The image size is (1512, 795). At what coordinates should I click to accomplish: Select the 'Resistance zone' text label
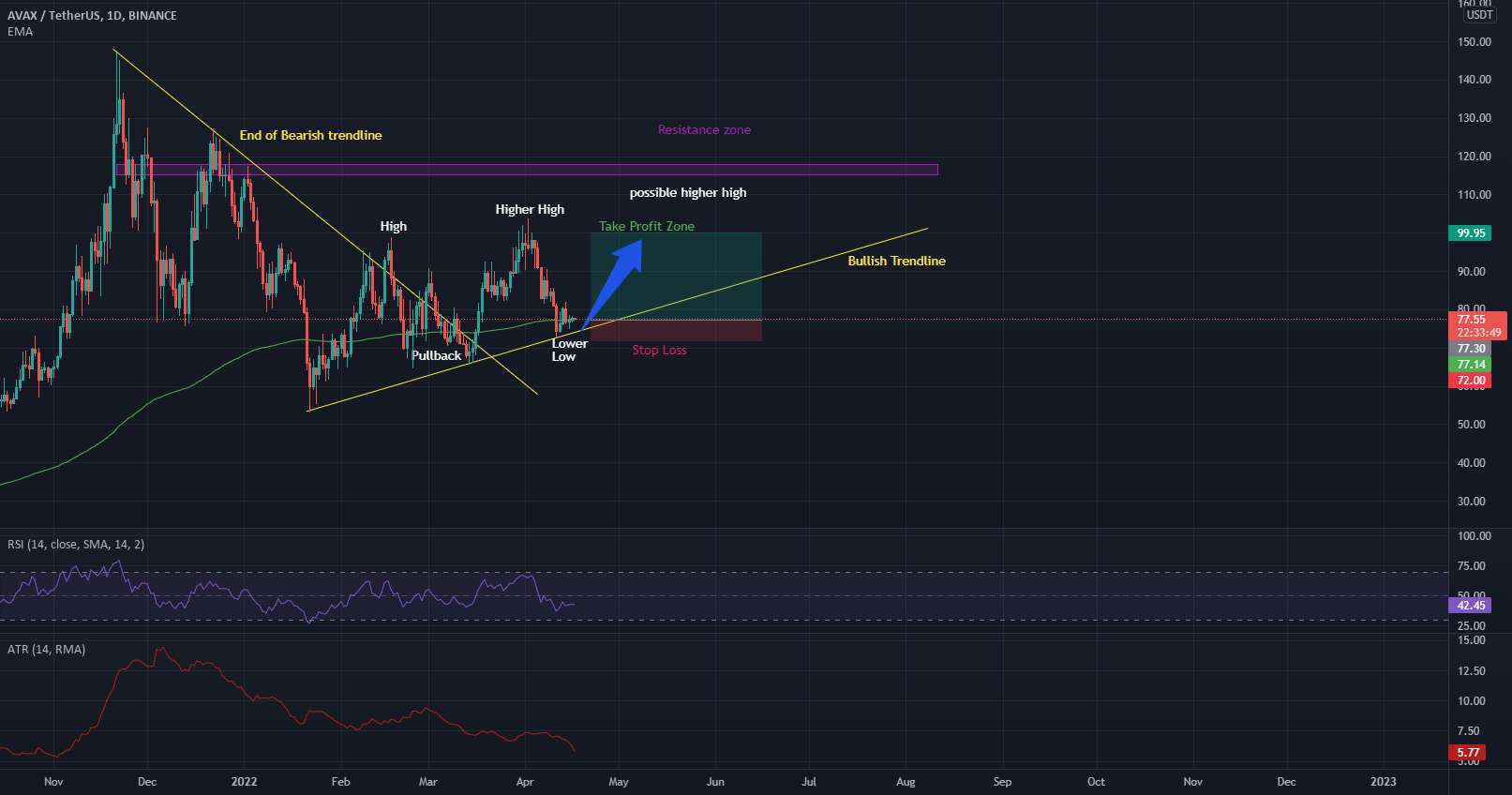point(704,129)
